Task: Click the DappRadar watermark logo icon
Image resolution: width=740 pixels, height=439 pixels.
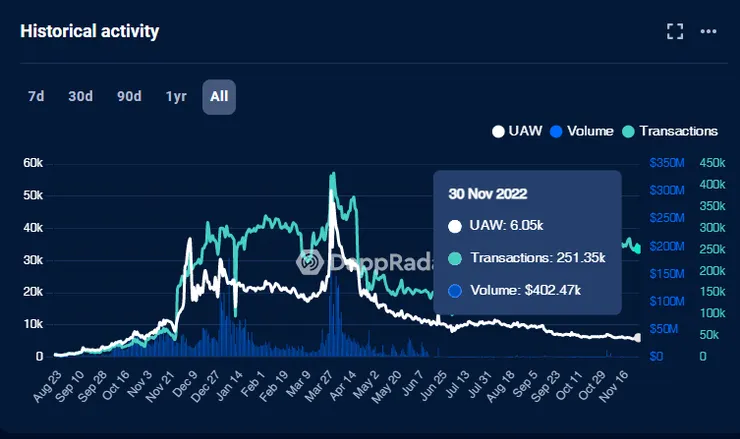Action: (x=309, y=262)
